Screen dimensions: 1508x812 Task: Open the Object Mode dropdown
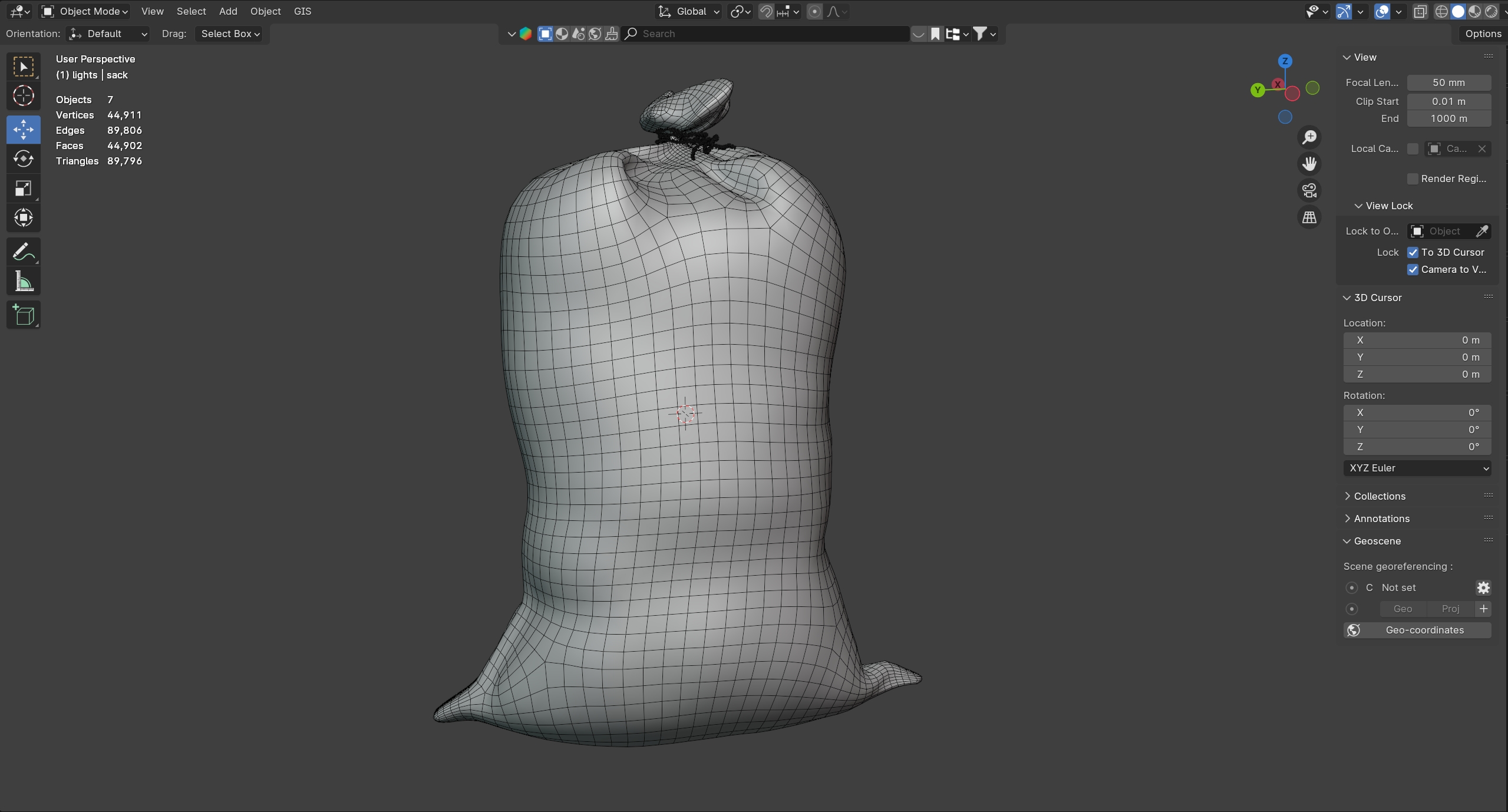pyautogui.click(x=85, y=11)
